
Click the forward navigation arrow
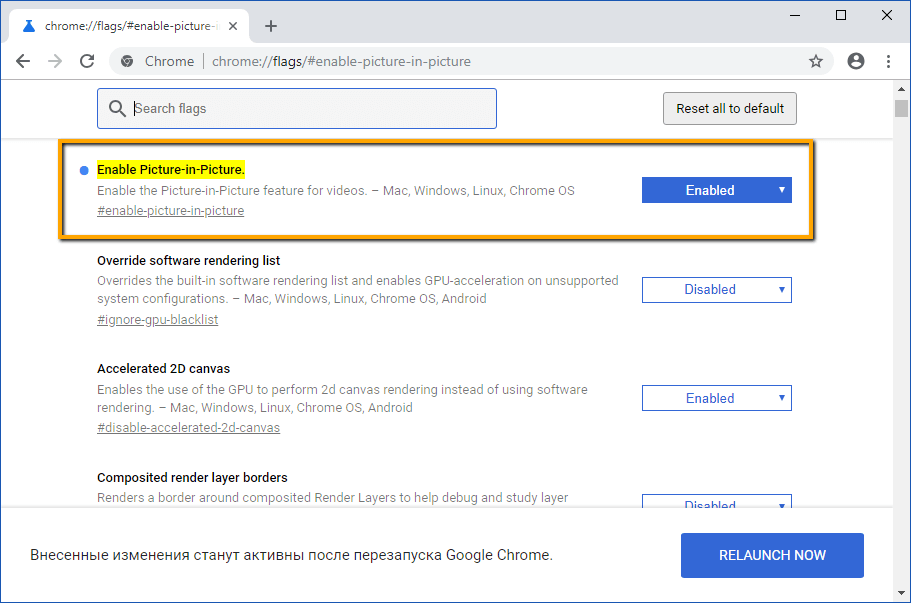click(x=55, y=61)
